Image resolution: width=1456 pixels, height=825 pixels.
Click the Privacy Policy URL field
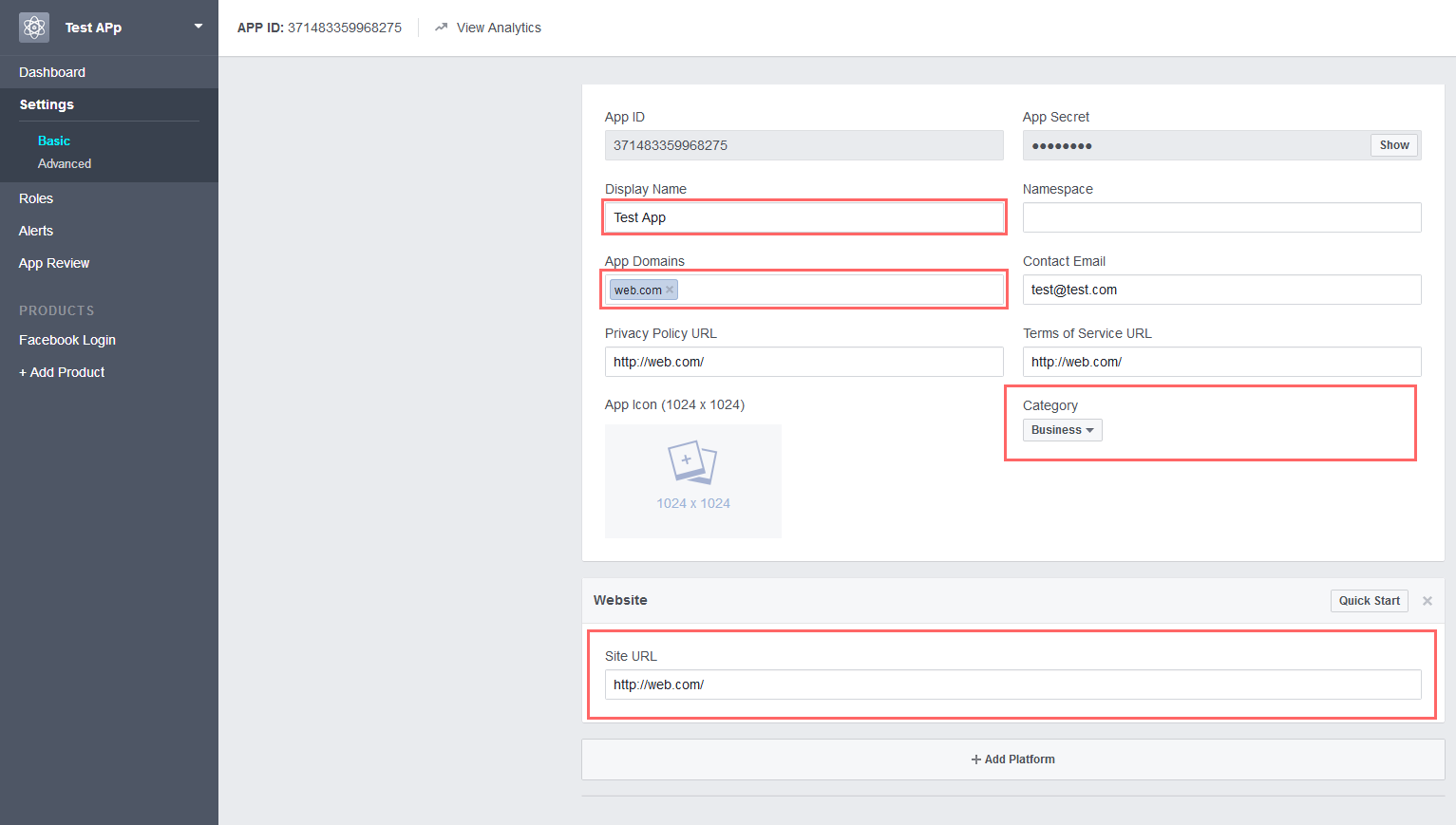pyautogui.click(x=804, y=362)
